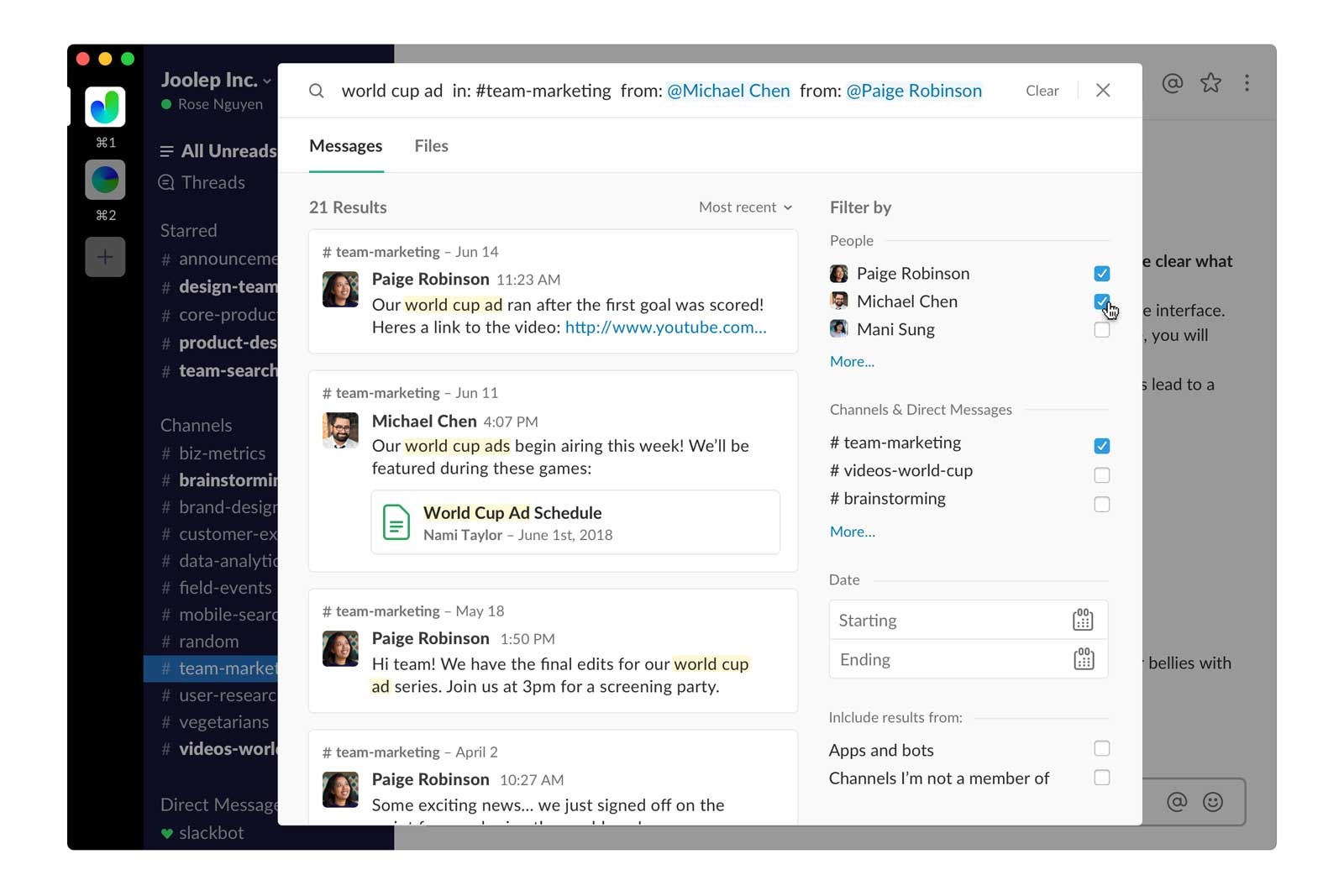Switch to the Files tab
Screen dimensions: 1344x896
point(431,146)
